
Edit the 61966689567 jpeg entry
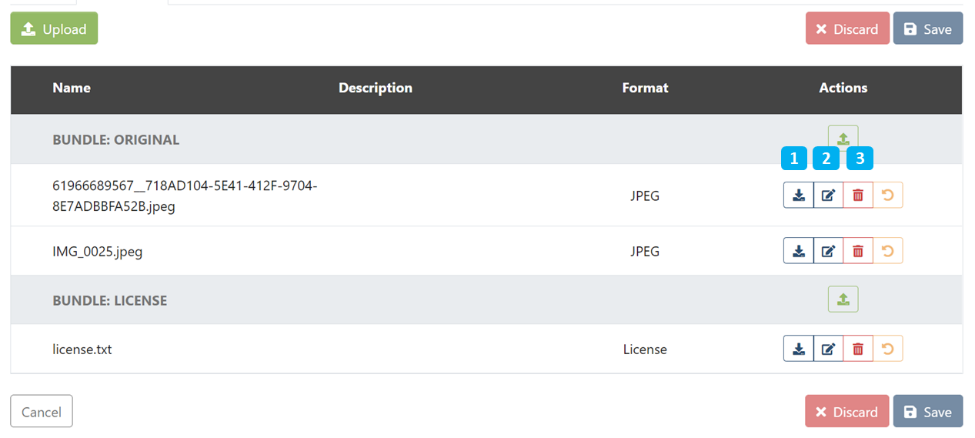point(828,195)
